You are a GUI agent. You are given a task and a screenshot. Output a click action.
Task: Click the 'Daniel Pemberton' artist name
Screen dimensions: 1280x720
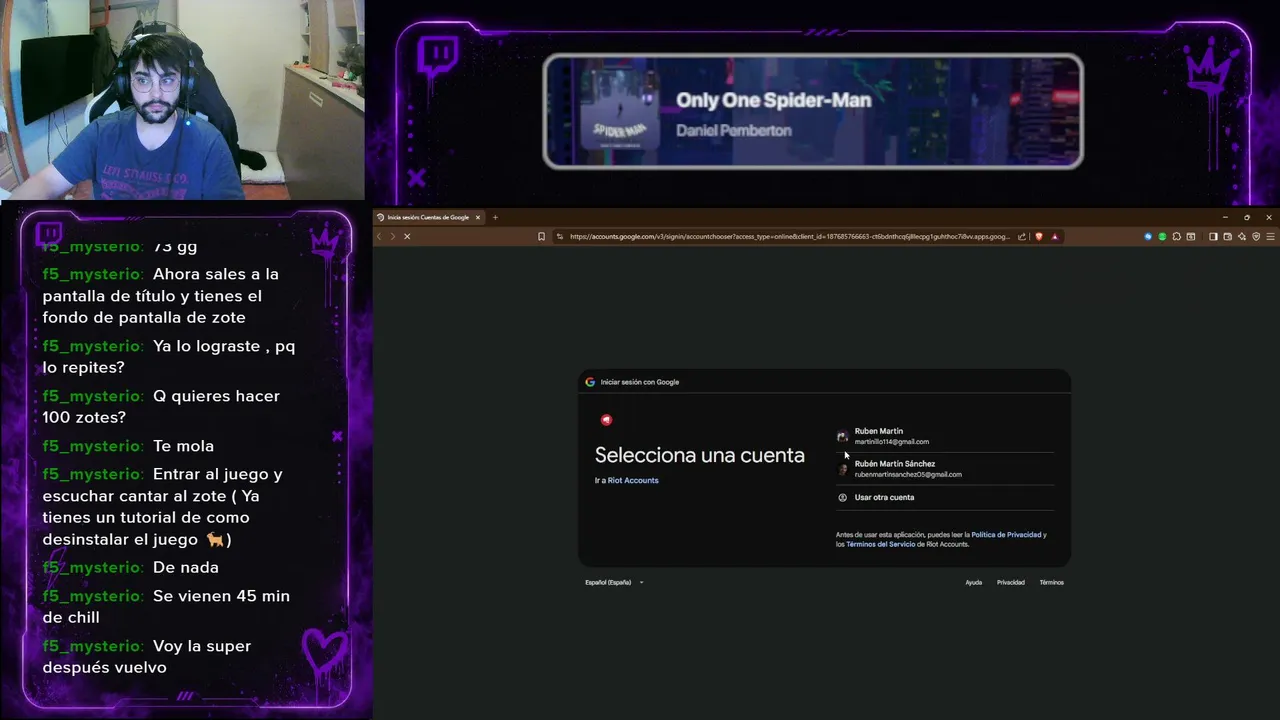(734, 131)
